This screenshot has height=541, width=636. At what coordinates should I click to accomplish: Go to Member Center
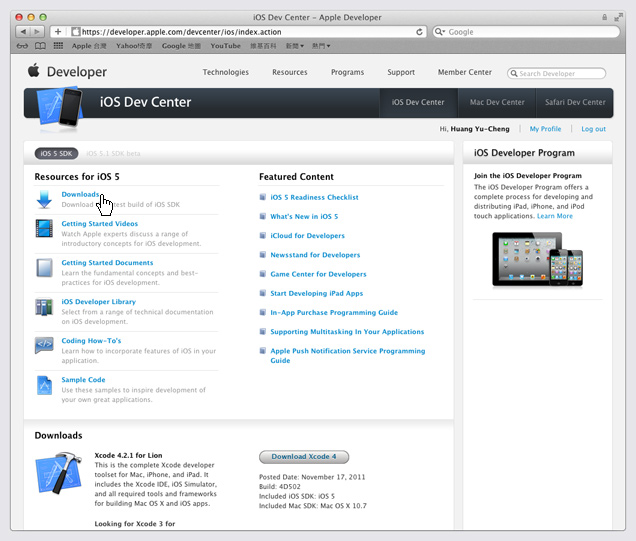click(x=464, y=72)
